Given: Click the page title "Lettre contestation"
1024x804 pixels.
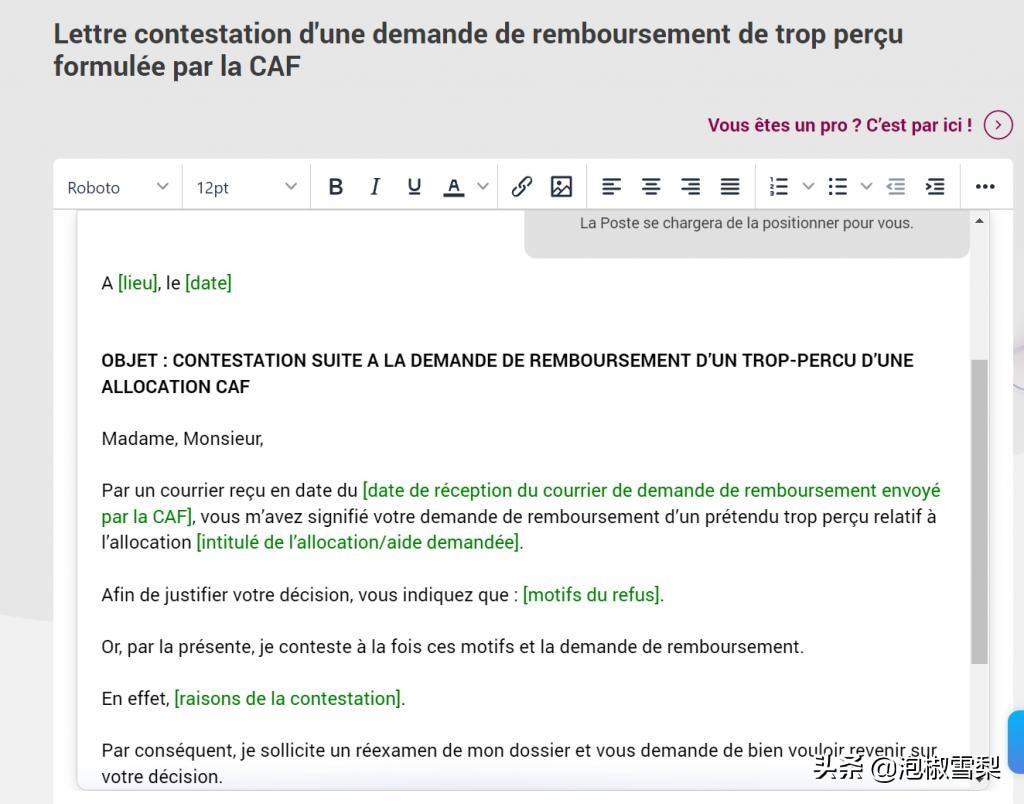Looking at the screenshot, I should click(478, 50).
